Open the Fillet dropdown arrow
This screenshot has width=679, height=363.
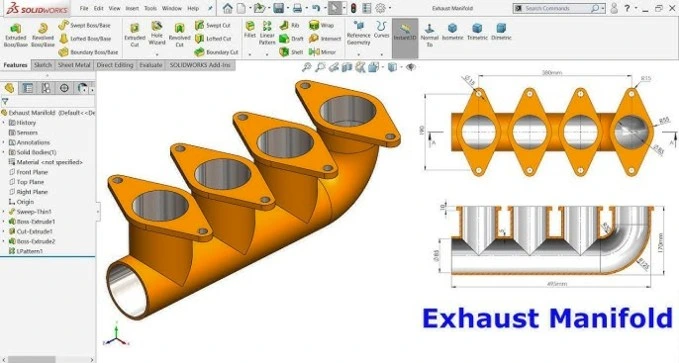[250, 55]
